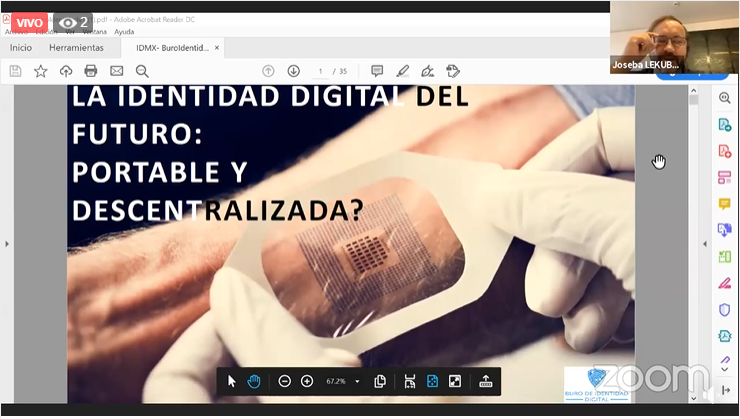Open Protect shield tool in sidebar
Viewport: 740px width, 419px height.
tap(724, 310)
